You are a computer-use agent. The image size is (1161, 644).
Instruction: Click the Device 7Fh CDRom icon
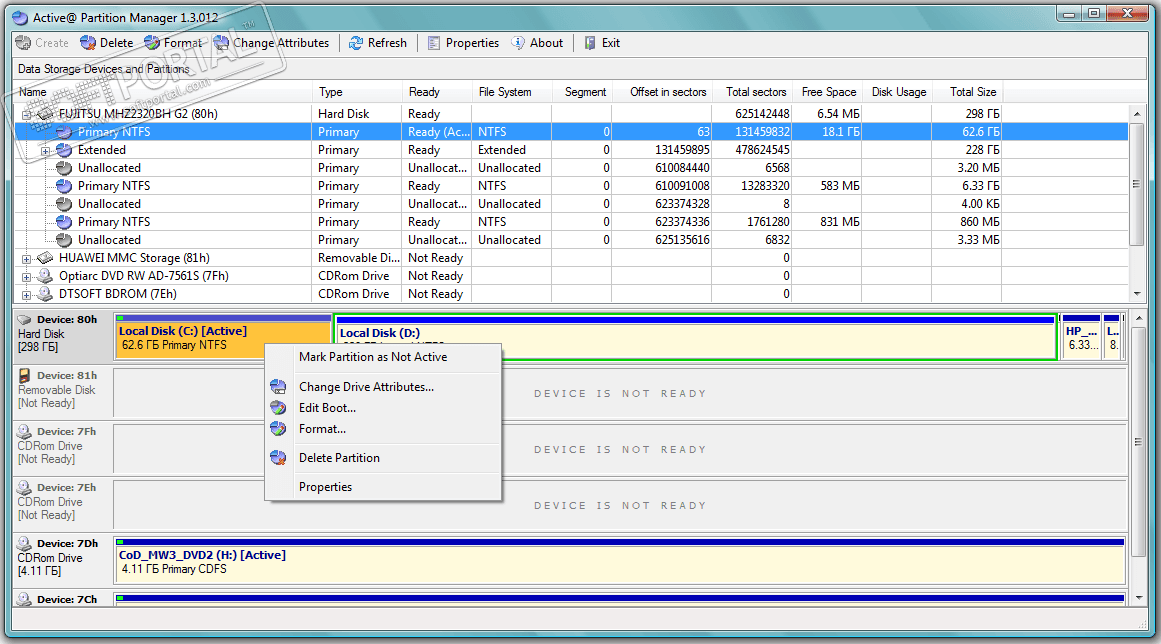pyautogui.click(x=24, y=432)
